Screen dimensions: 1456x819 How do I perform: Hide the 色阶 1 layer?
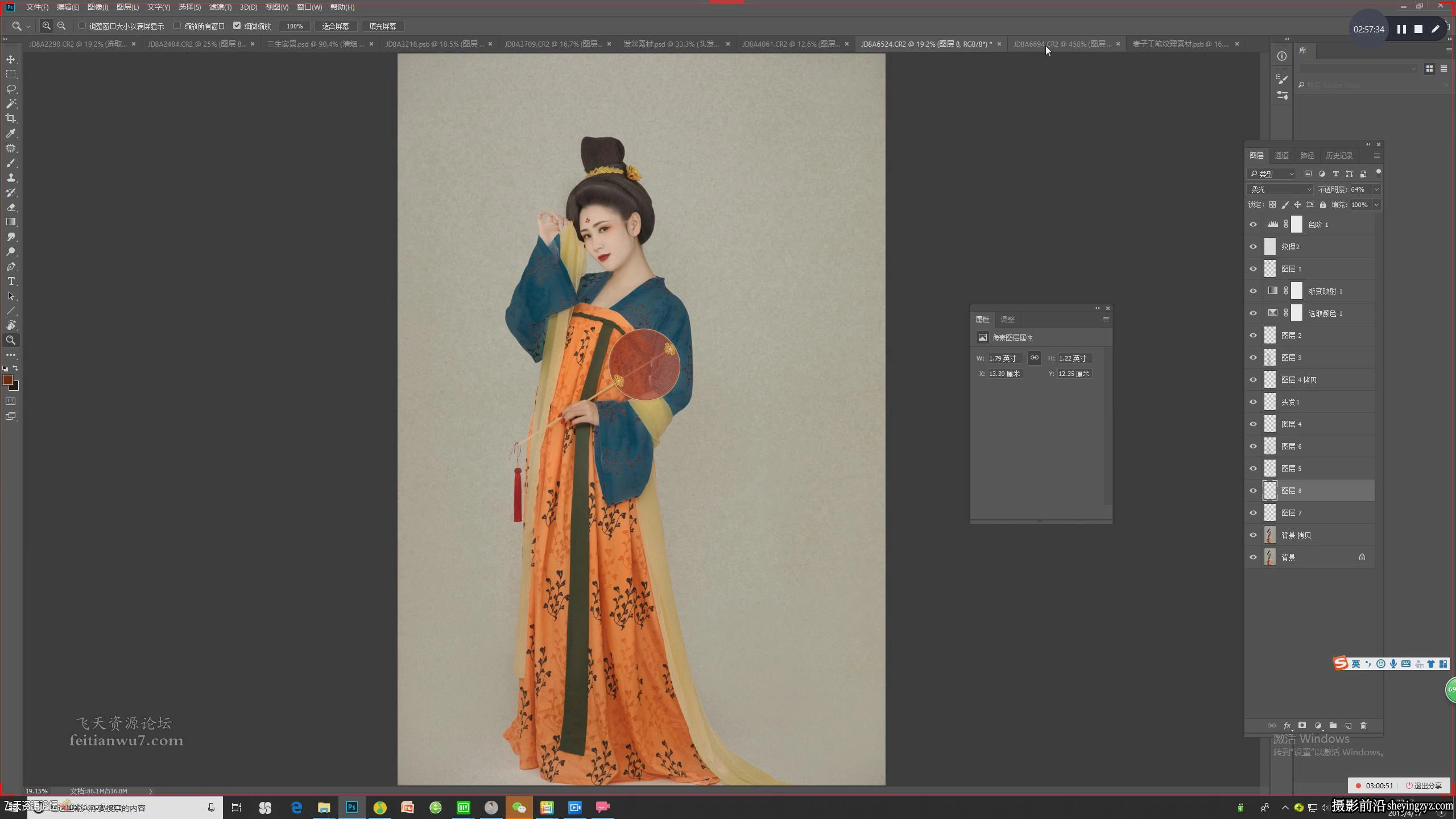point(1253,225)
